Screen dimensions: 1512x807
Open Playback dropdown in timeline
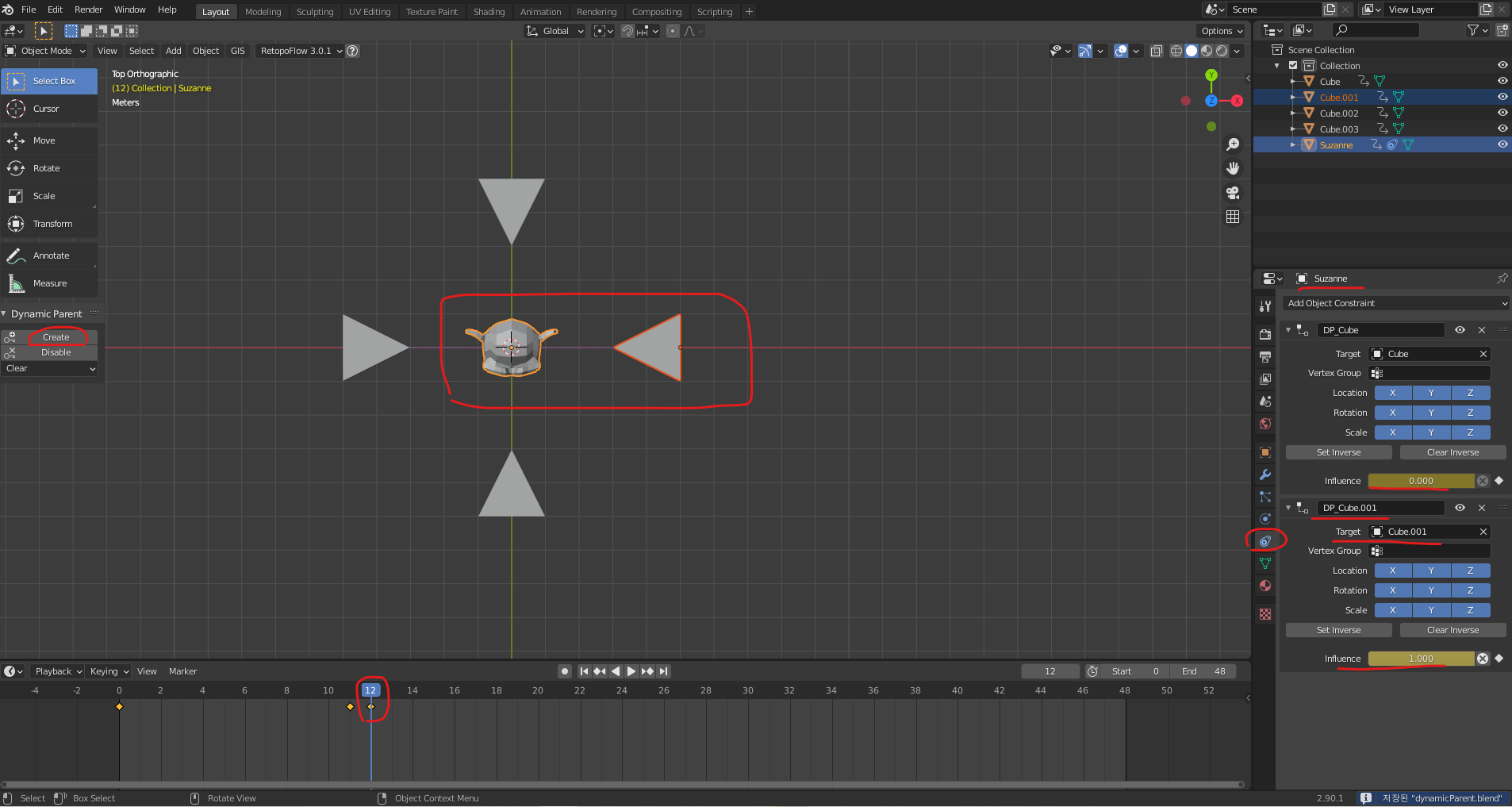[x=58, y=671]
